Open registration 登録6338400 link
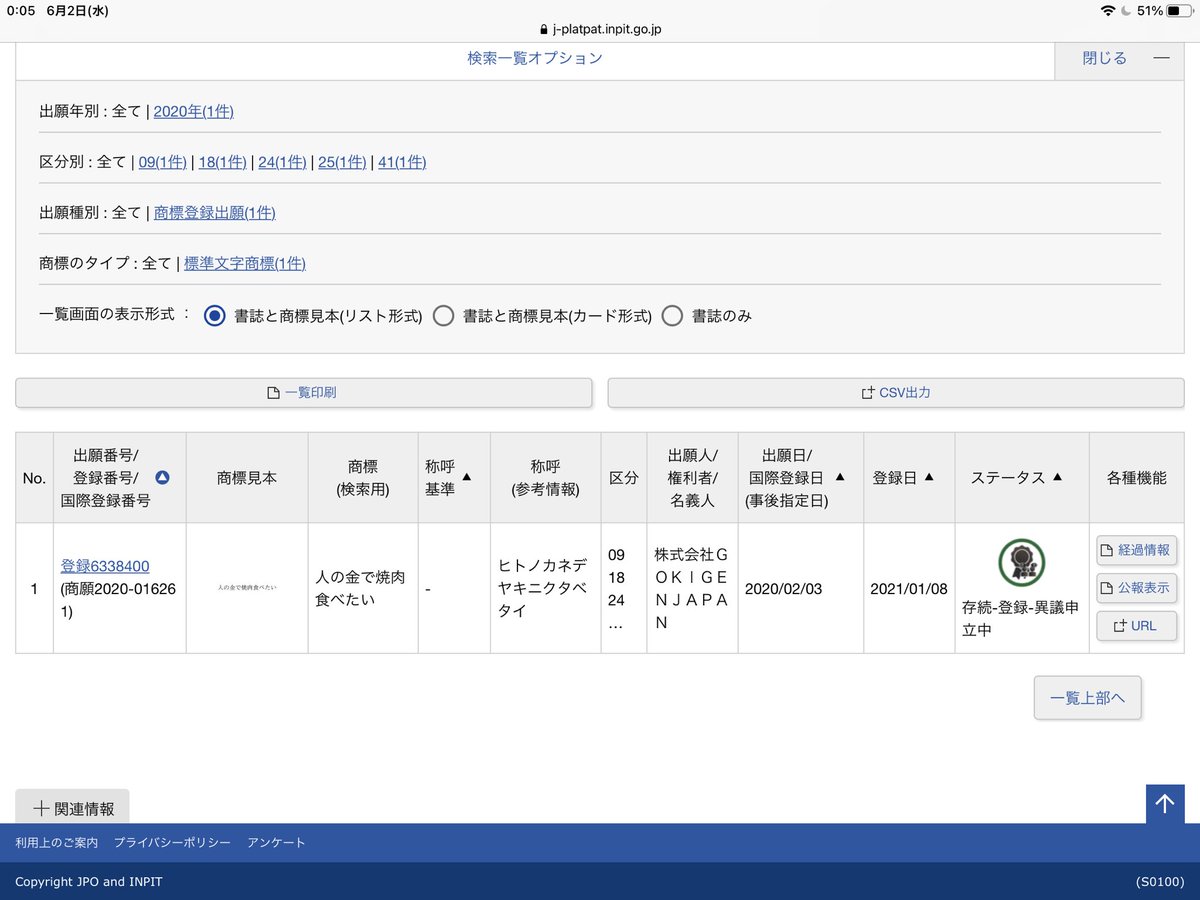Viewport: 1200px width, 900px height. (x=105, y=566)
